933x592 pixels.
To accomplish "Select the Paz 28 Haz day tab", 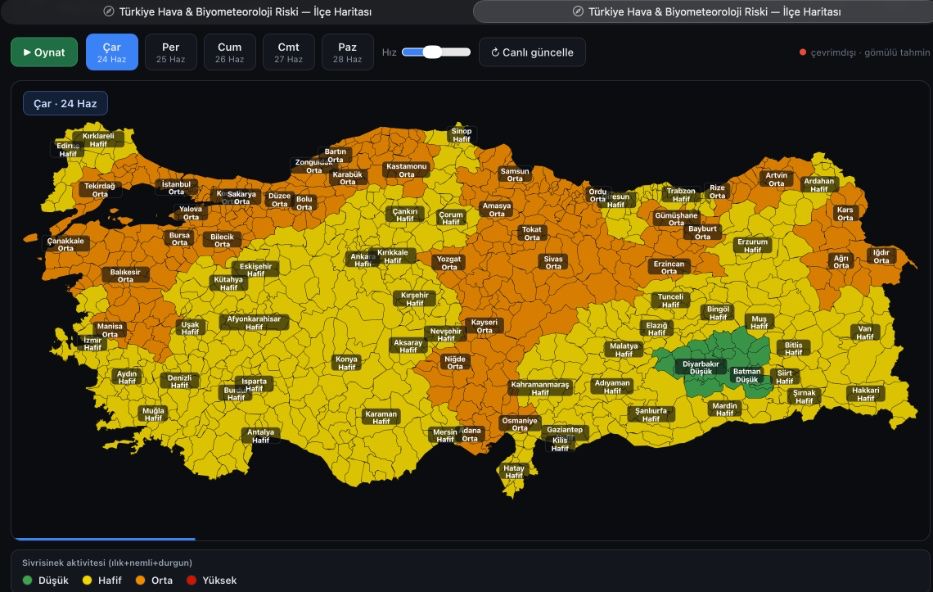I will [x=347, y=52].
